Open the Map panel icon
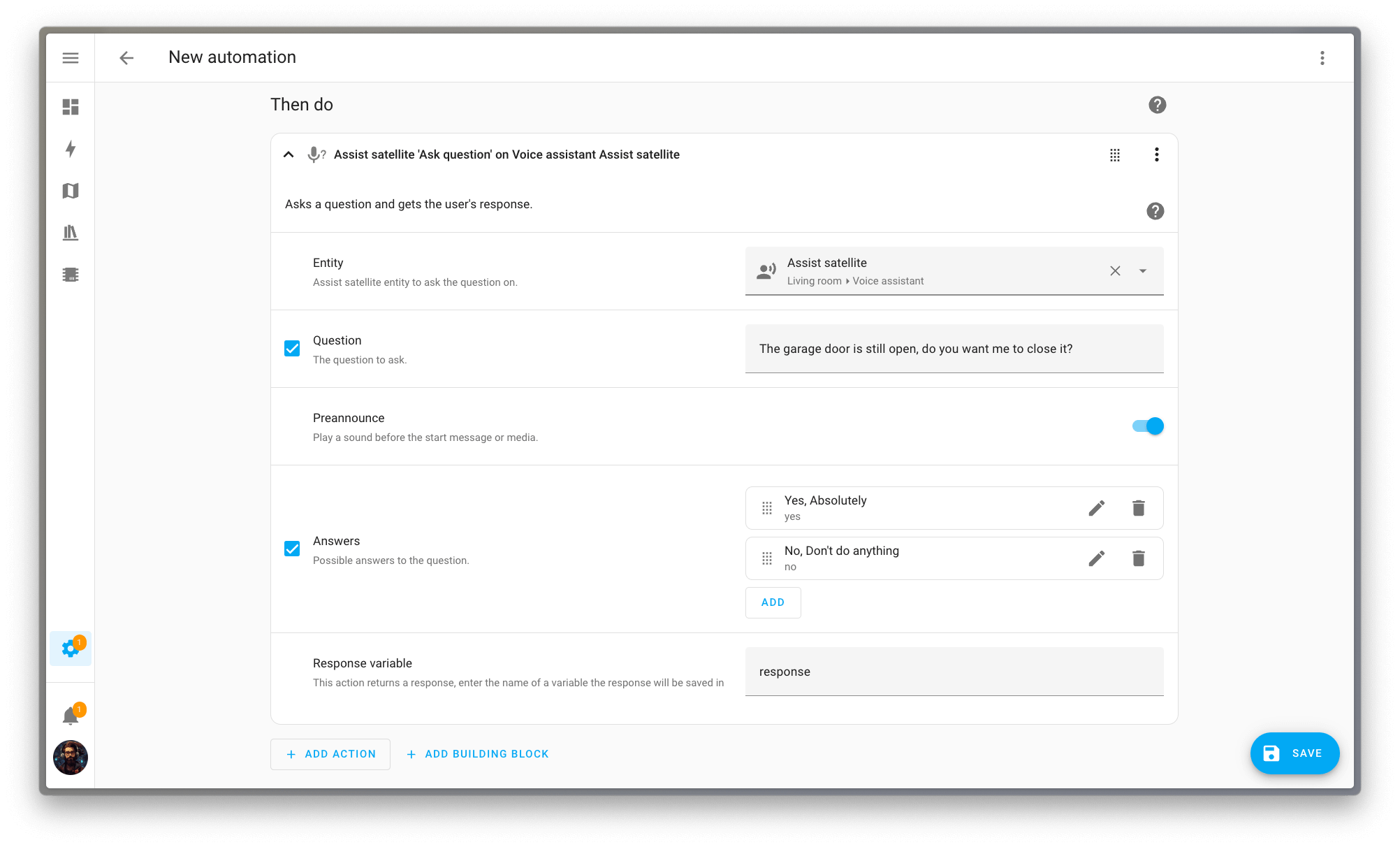The width and height of the screenshot is (1400, 847). click(x=70, y=191)
